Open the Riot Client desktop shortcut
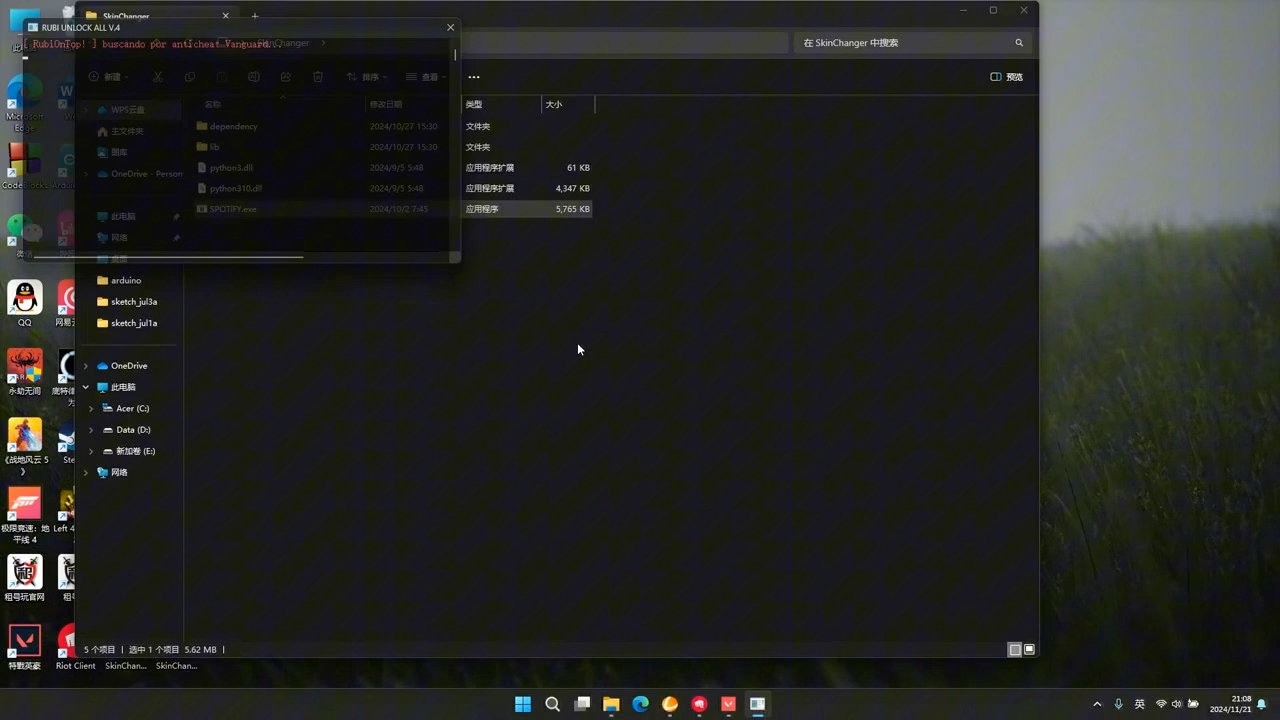The height and width of the screenshot is (720, 1280). (x=75, y=647)
